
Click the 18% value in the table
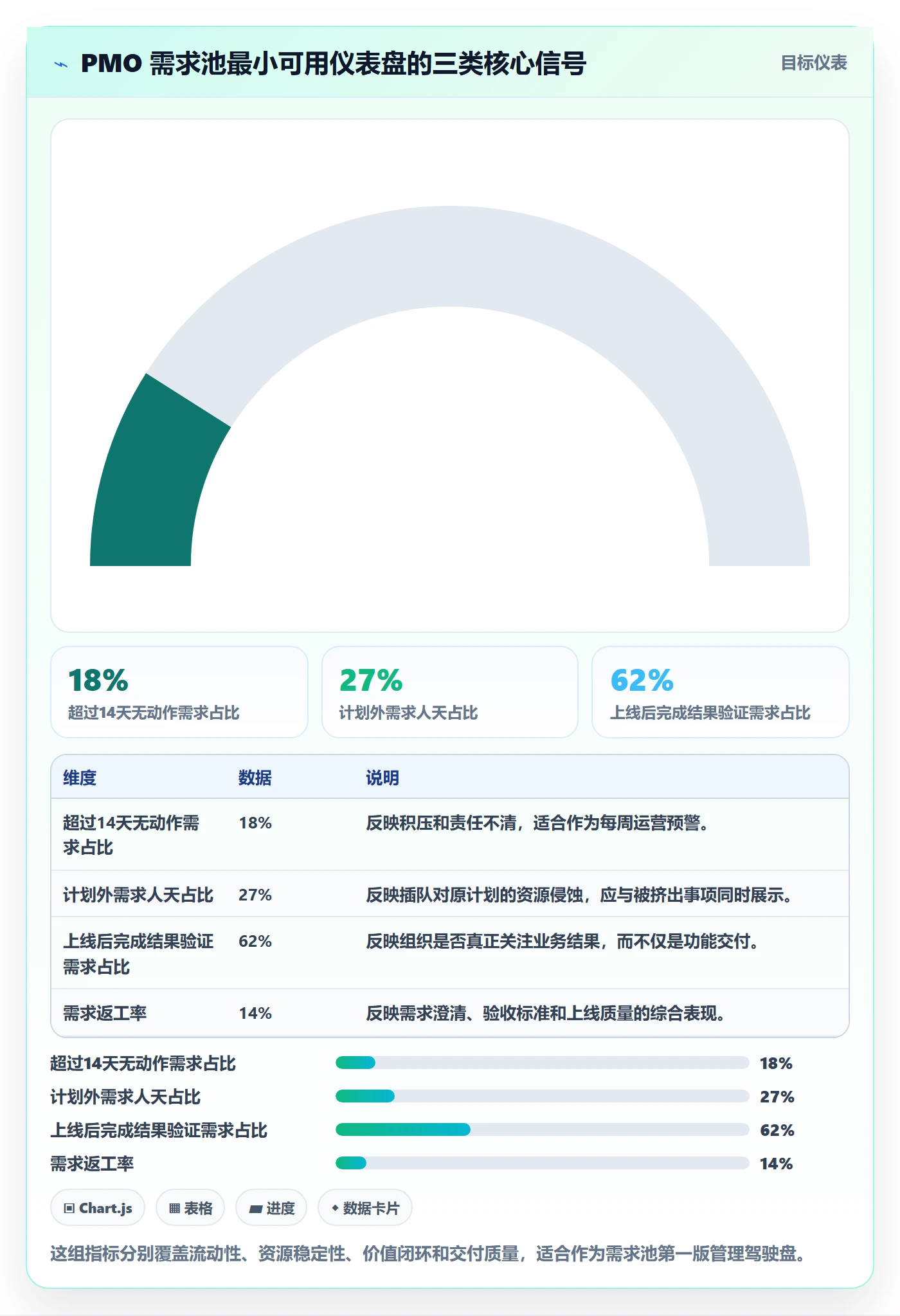click(255, 823)
